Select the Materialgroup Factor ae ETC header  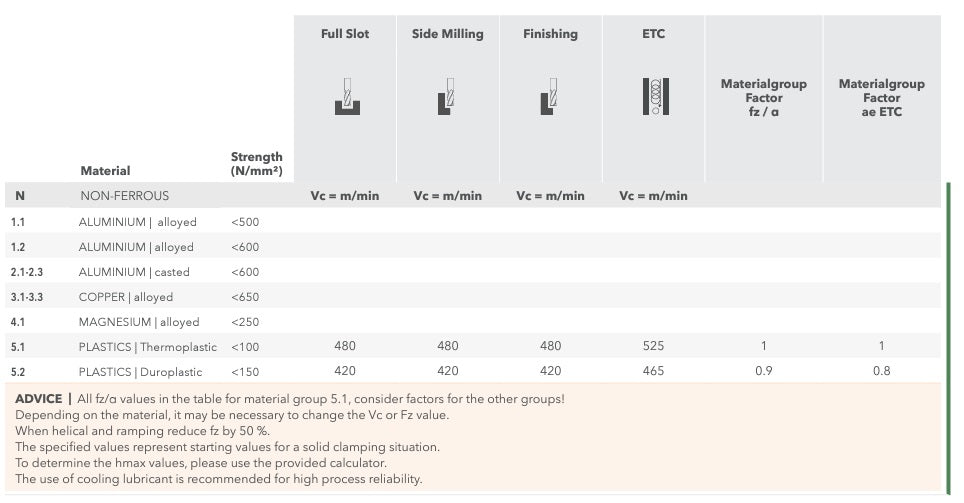(882, 98)
